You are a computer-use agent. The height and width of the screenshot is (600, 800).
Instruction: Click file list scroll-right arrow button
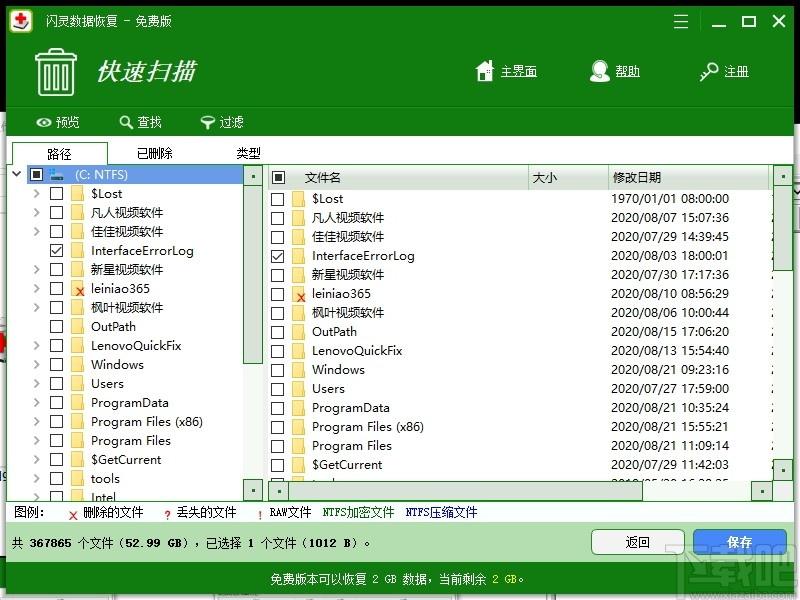(762, 491)
